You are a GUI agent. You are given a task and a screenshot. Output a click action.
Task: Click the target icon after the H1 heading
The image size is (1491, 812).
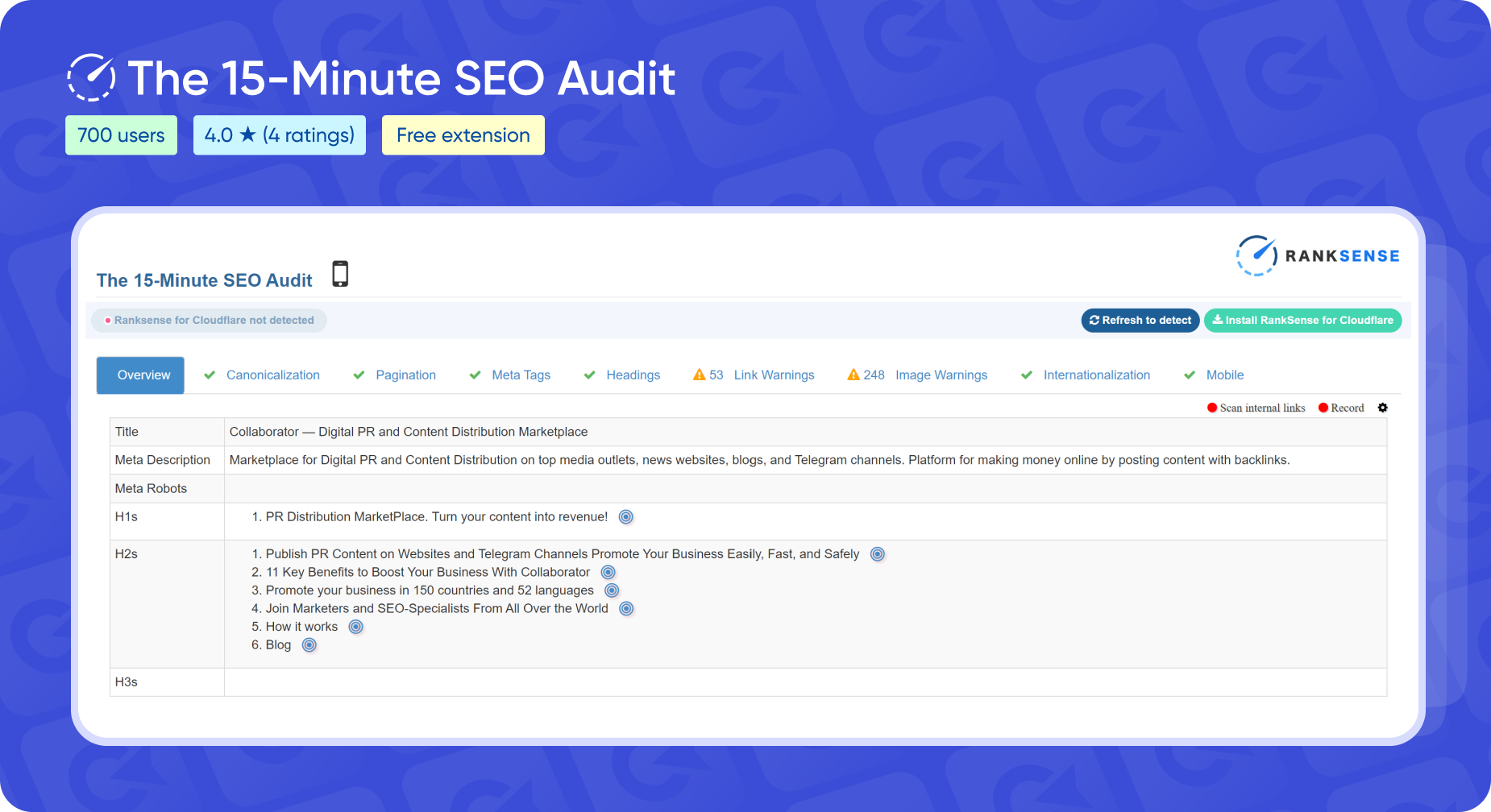click(626, 516)
